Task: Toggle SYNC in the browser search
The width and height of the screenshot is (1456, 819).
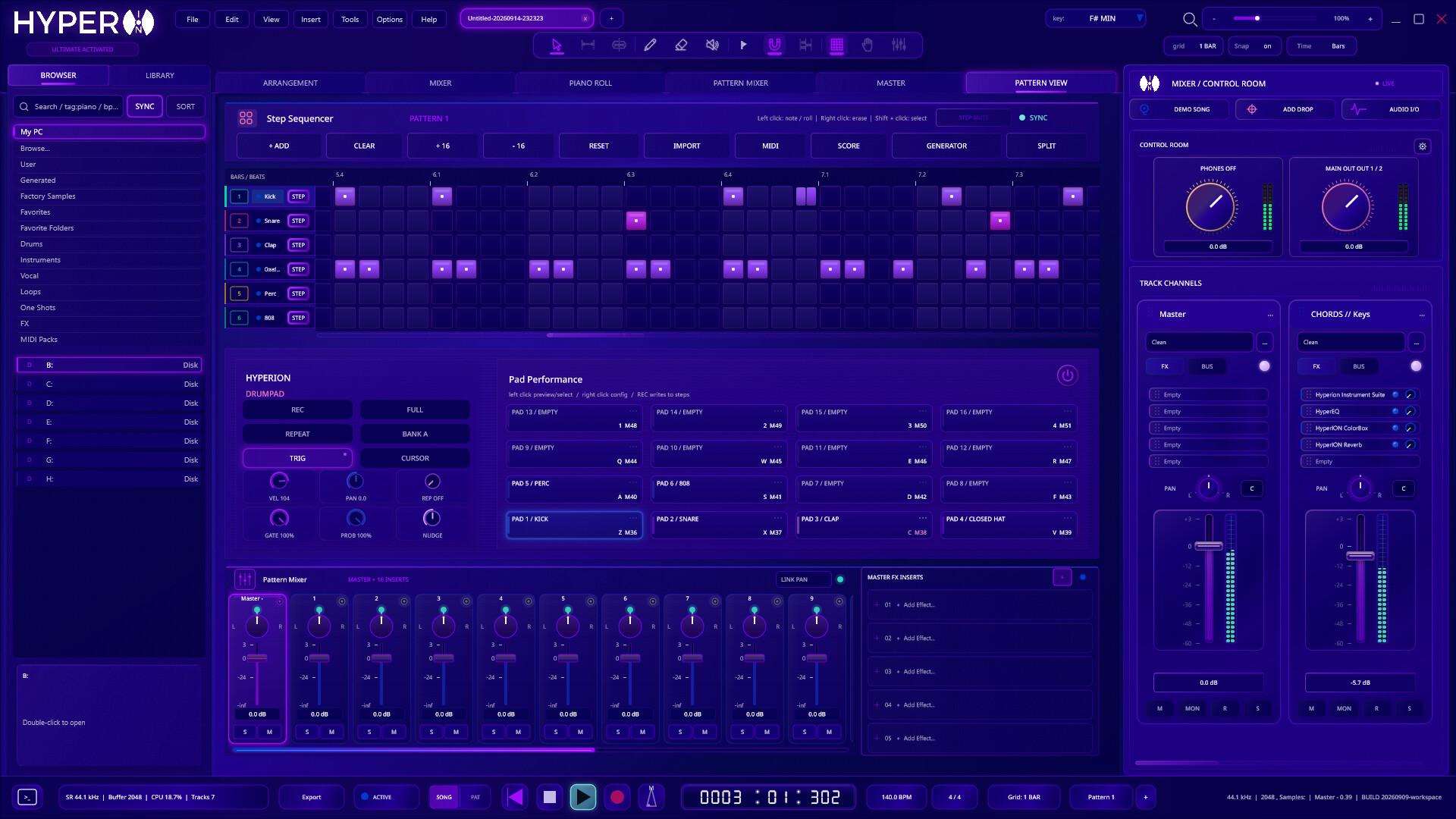Action: [x=145, y=107]
